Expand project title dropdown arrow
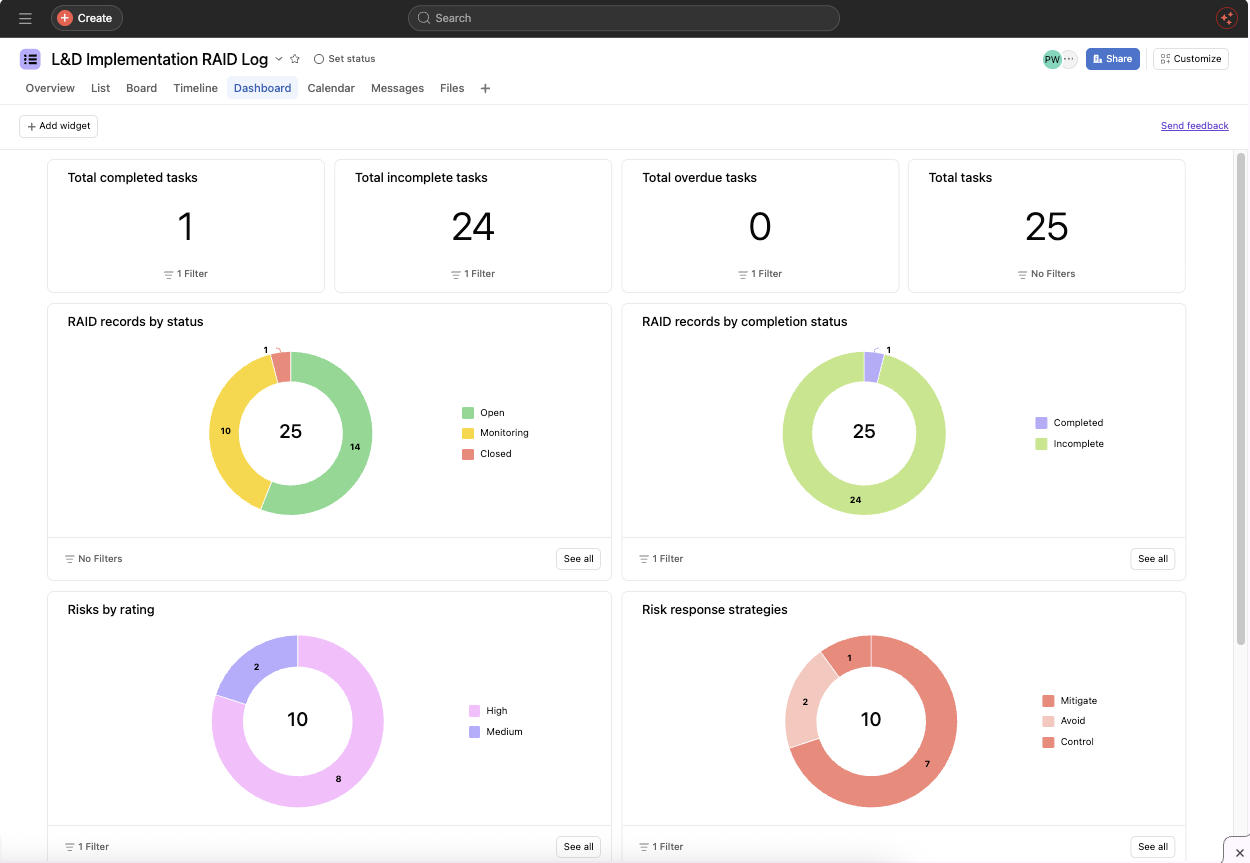 (279, 59)
